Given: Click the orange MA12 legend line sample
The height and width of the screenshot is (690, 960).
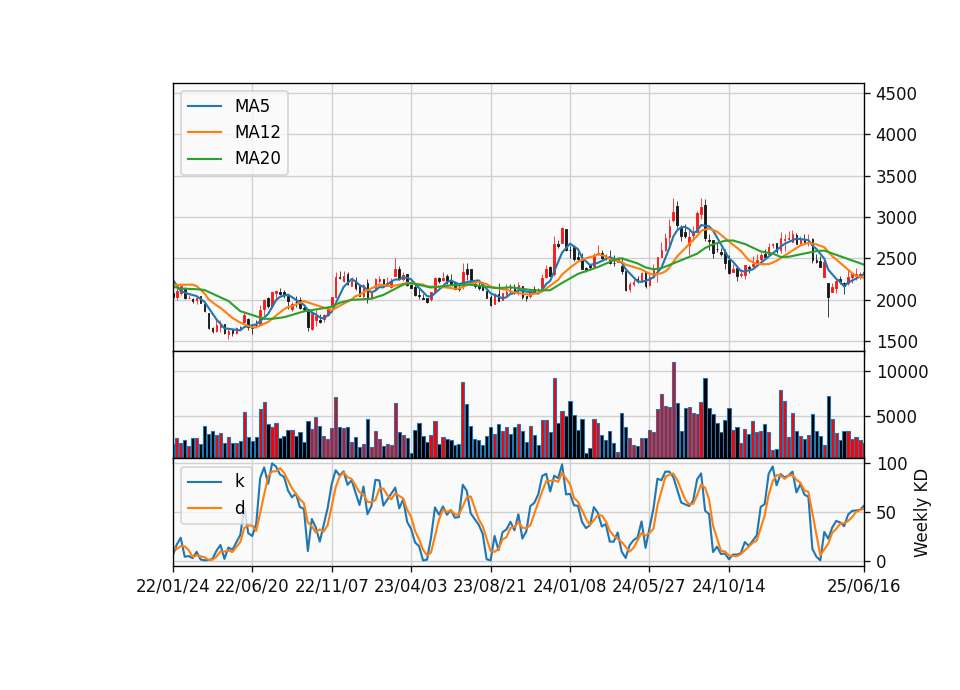Looking at the screenshot, I should click(204, 132).
